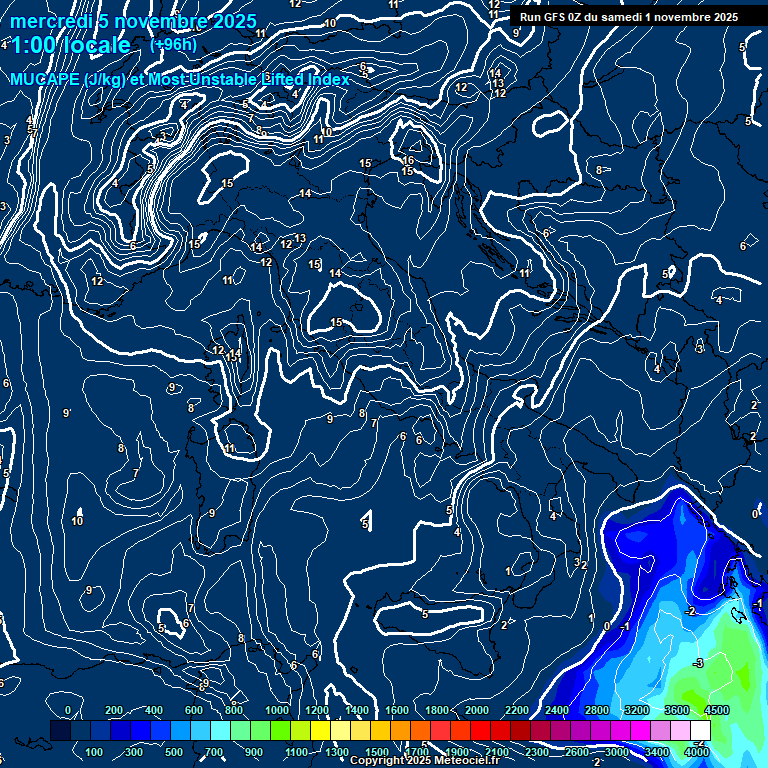
Task: Click the white swatch ending the legend
Action: [x=700, y=730]
